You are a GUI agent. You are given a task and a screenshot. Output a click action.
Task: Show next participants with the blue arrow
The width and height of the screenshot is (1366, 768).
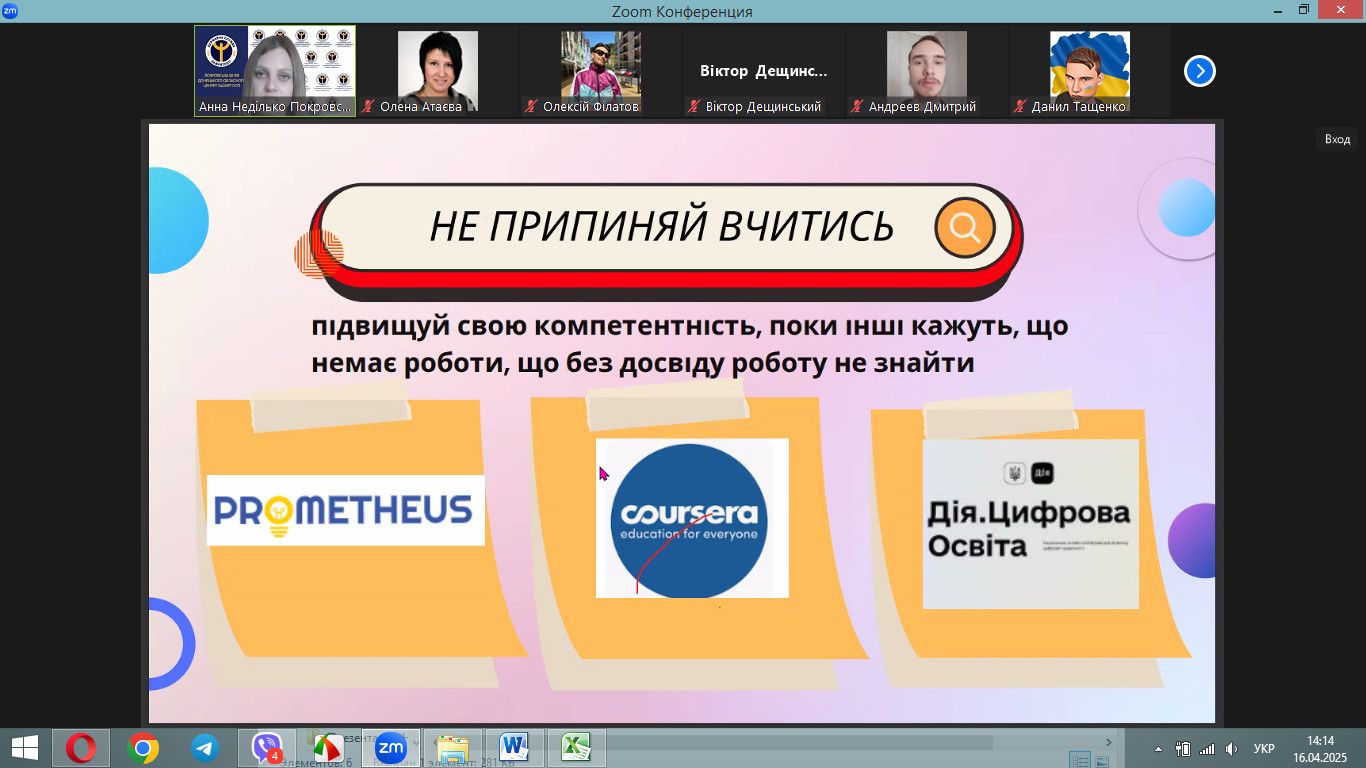1200,71
